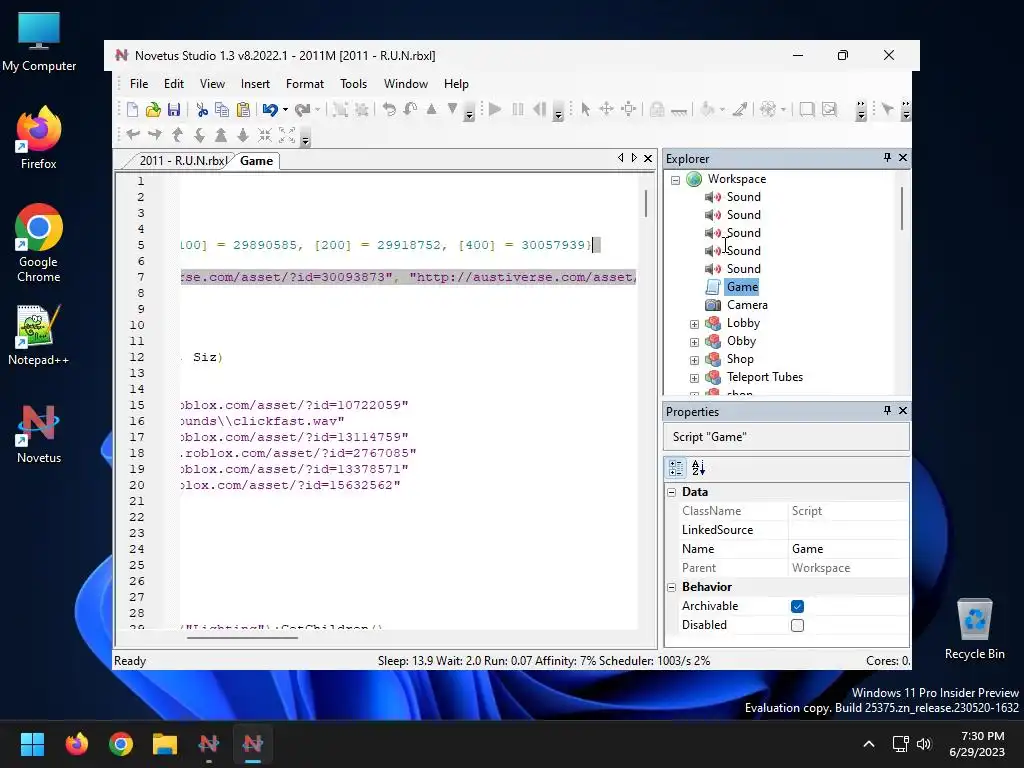Expand the Lobby model node
Viewport: 1024px width, 768px height.
[694, 325]
